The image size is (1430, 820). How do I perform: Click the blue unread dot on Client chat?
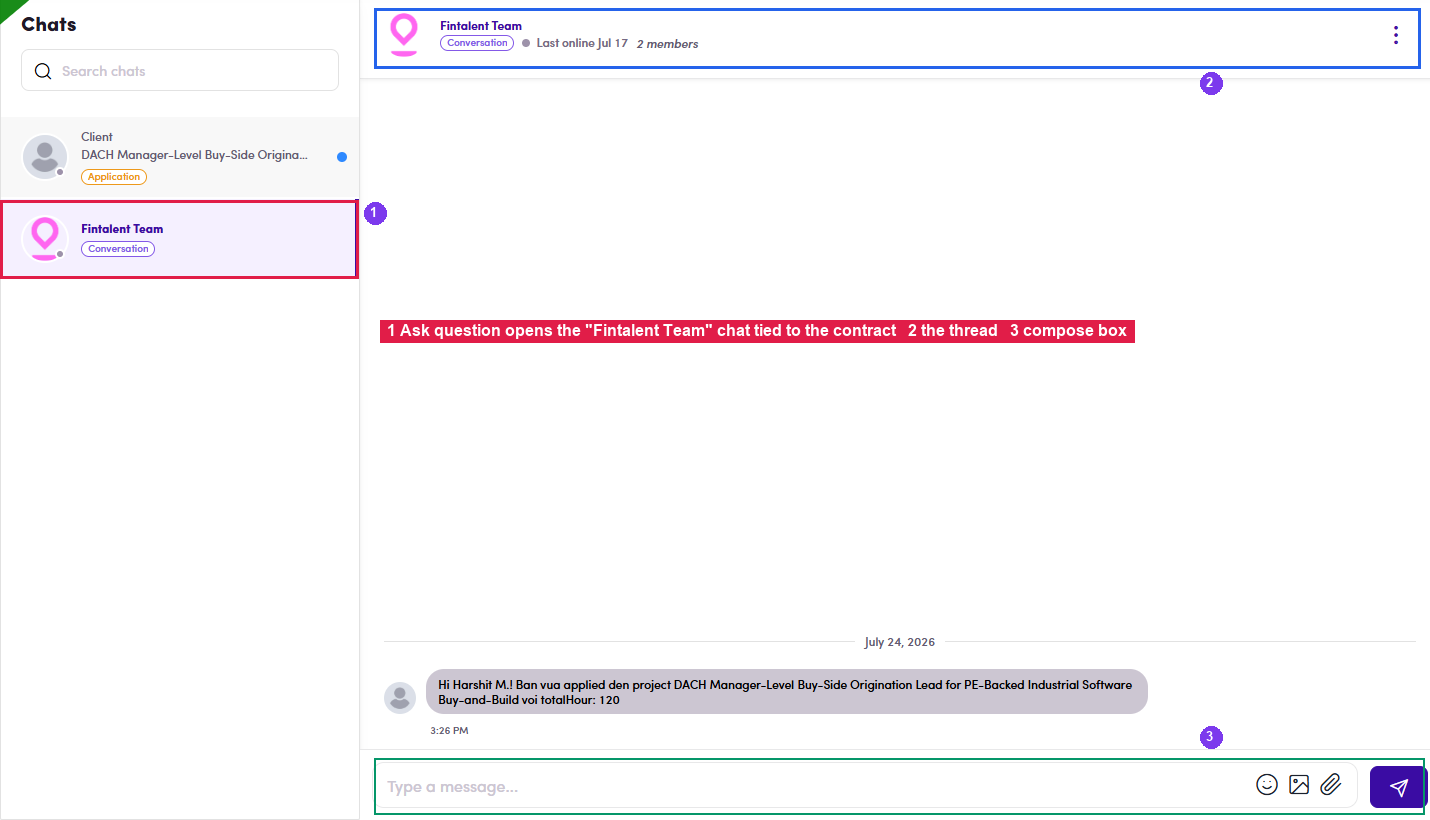point(342,157)
